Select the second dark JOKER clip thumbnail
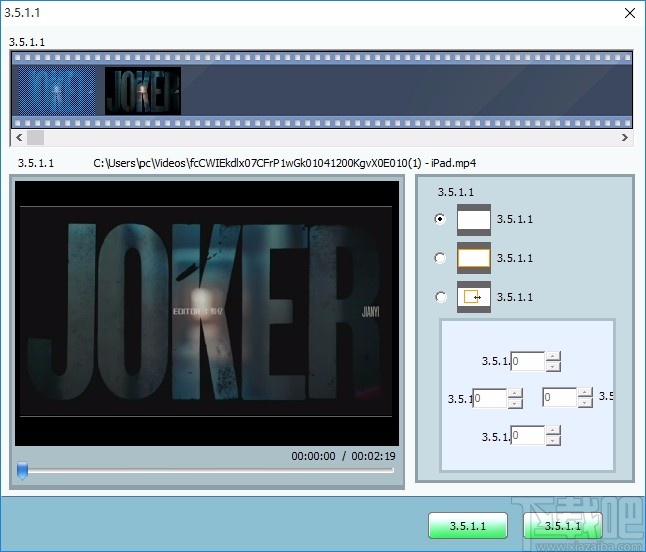The image size is (646, 552). coord(143,91)
